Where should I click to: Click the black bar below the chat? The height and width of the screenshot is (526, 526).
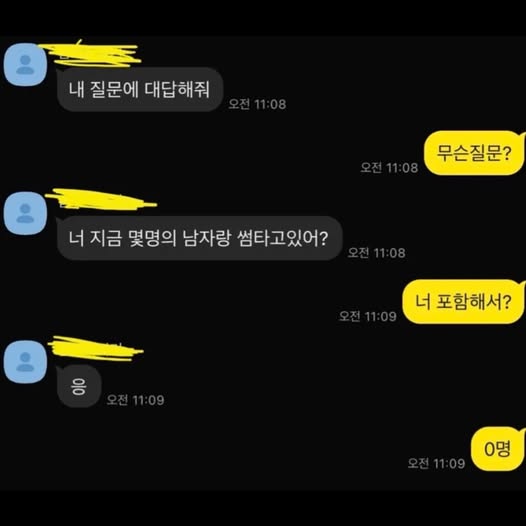coord(263,508)
